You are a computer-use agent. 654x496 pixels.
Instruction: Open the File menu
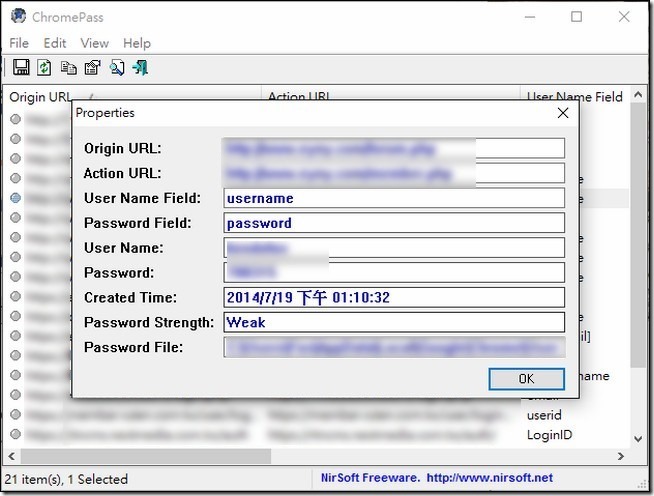tap(19, 43)
